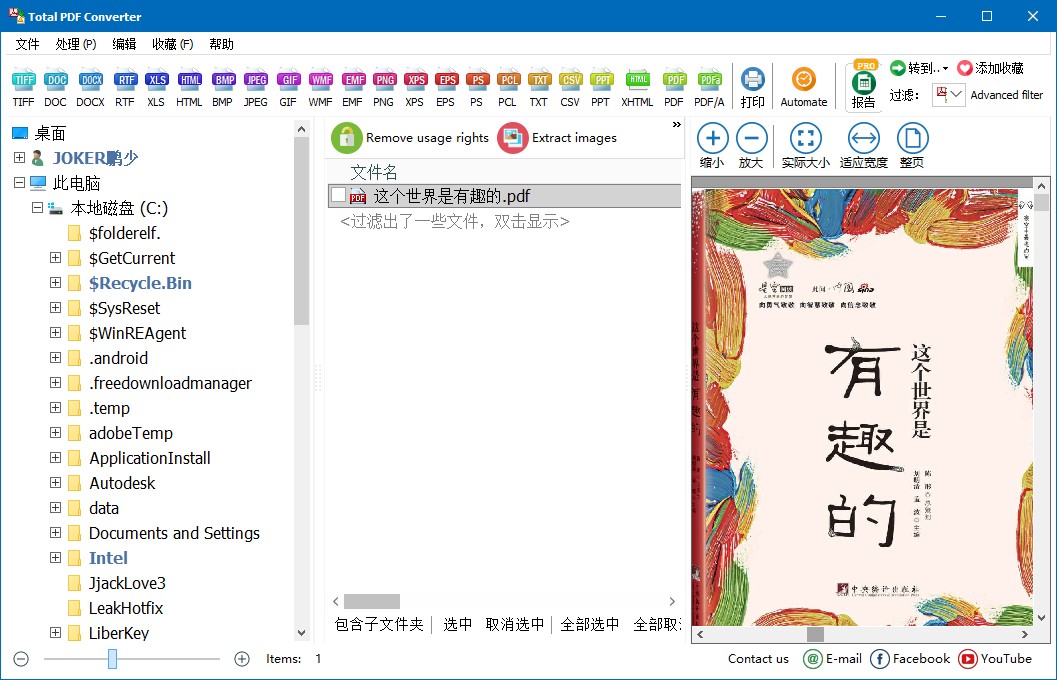Choose DOCX output format
The image size is (1057, 680).
tap(90, 88)
